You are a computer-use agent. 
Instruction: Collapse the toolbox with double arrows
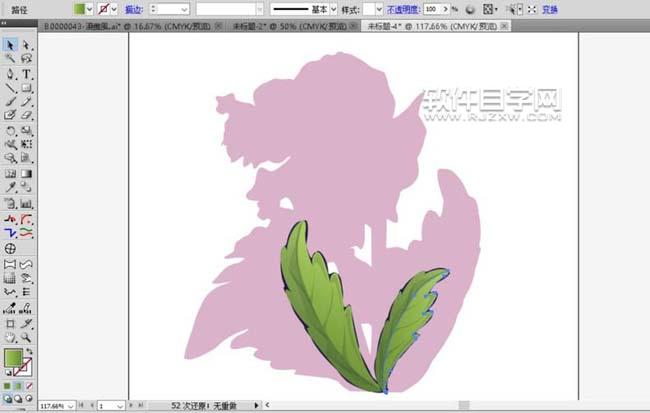[4, 23]
